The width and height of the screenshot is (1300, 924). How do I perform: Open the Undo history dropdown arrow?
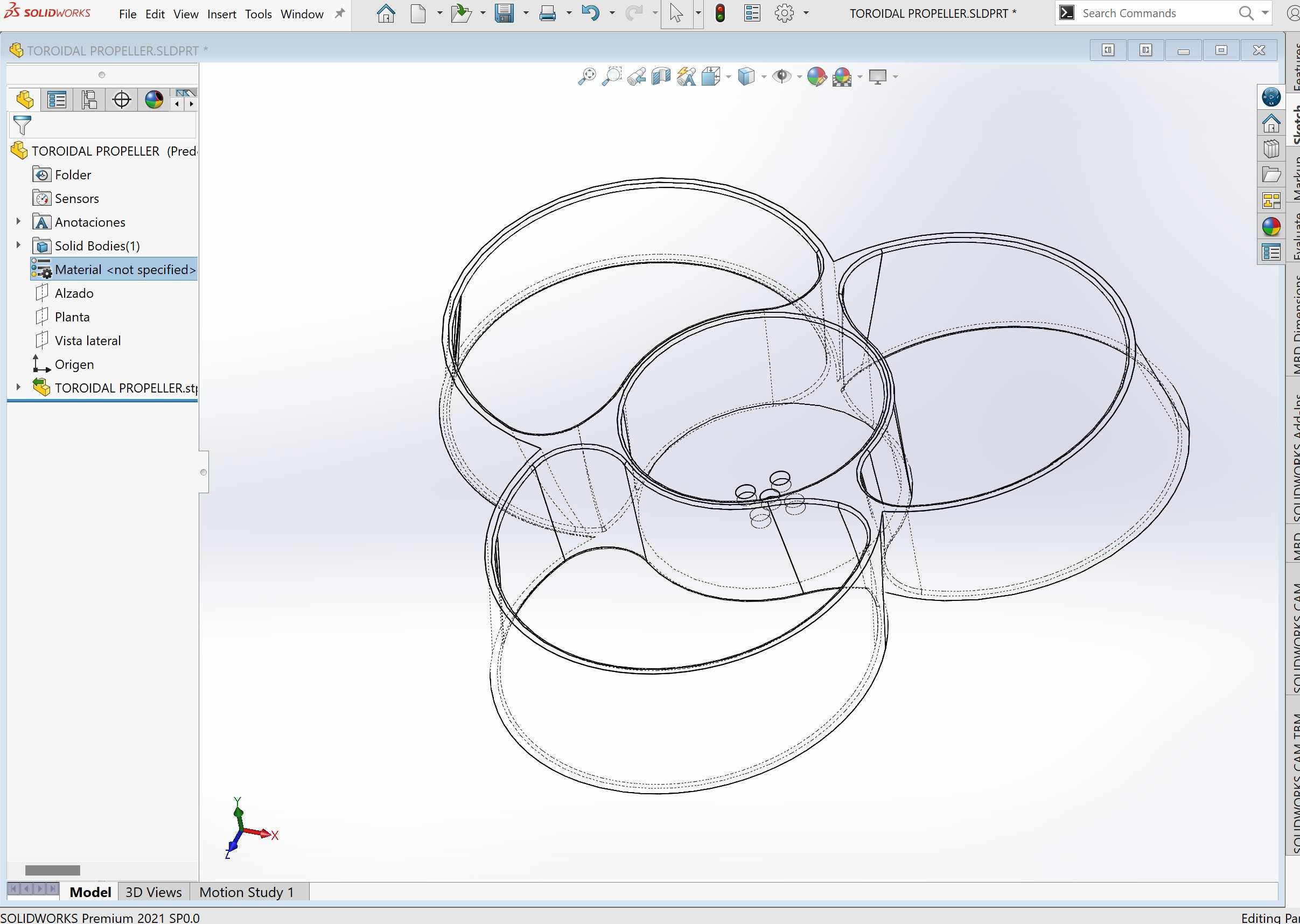click(x=612, y=13)
